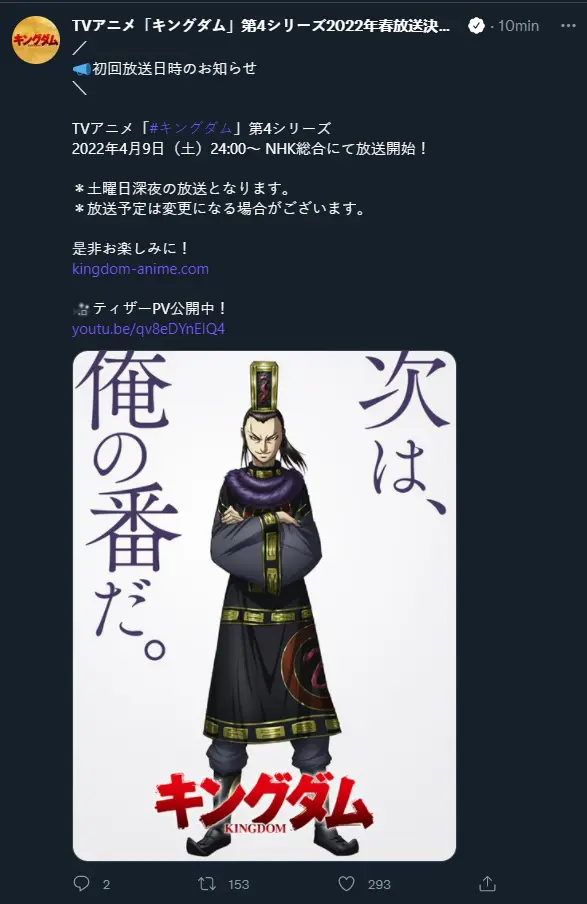Click the reply speech bubble icon
The image size is (587, 904).
pos(82,883)
